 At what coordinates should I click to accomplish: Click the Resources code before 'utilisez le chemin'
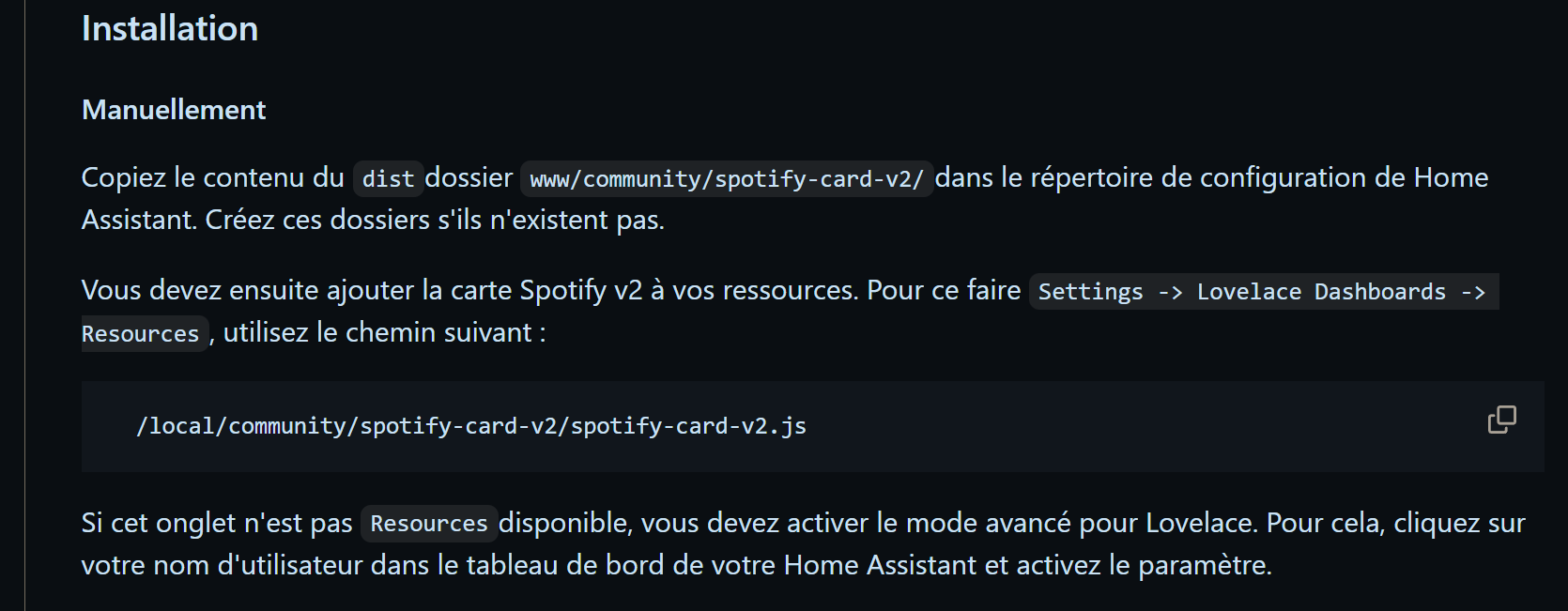(141, 333)
